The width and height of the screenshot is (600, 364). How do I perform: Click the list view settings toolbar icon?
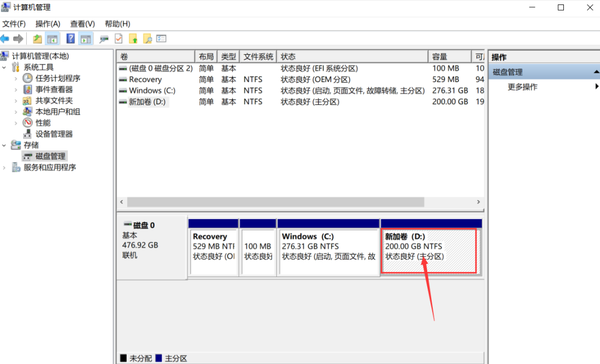[x=161, y=39]
